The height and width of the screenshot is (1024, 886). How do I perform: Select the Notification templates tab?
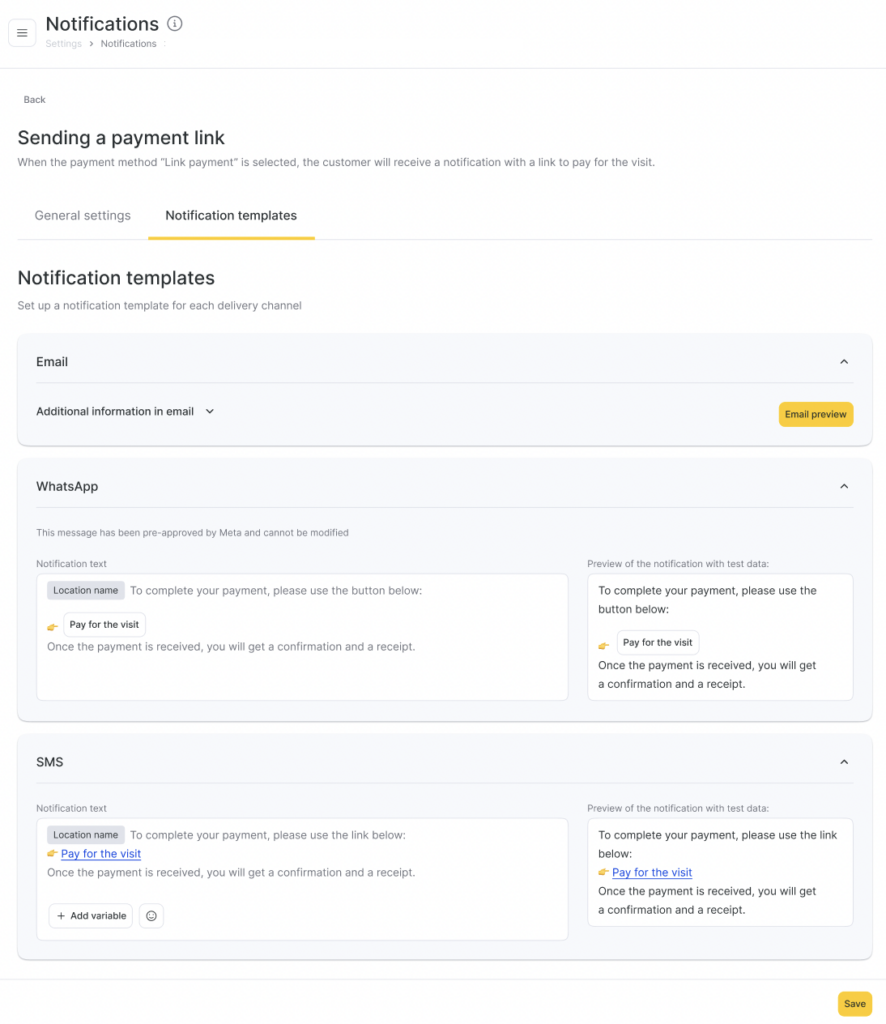(x=231, y=215)
